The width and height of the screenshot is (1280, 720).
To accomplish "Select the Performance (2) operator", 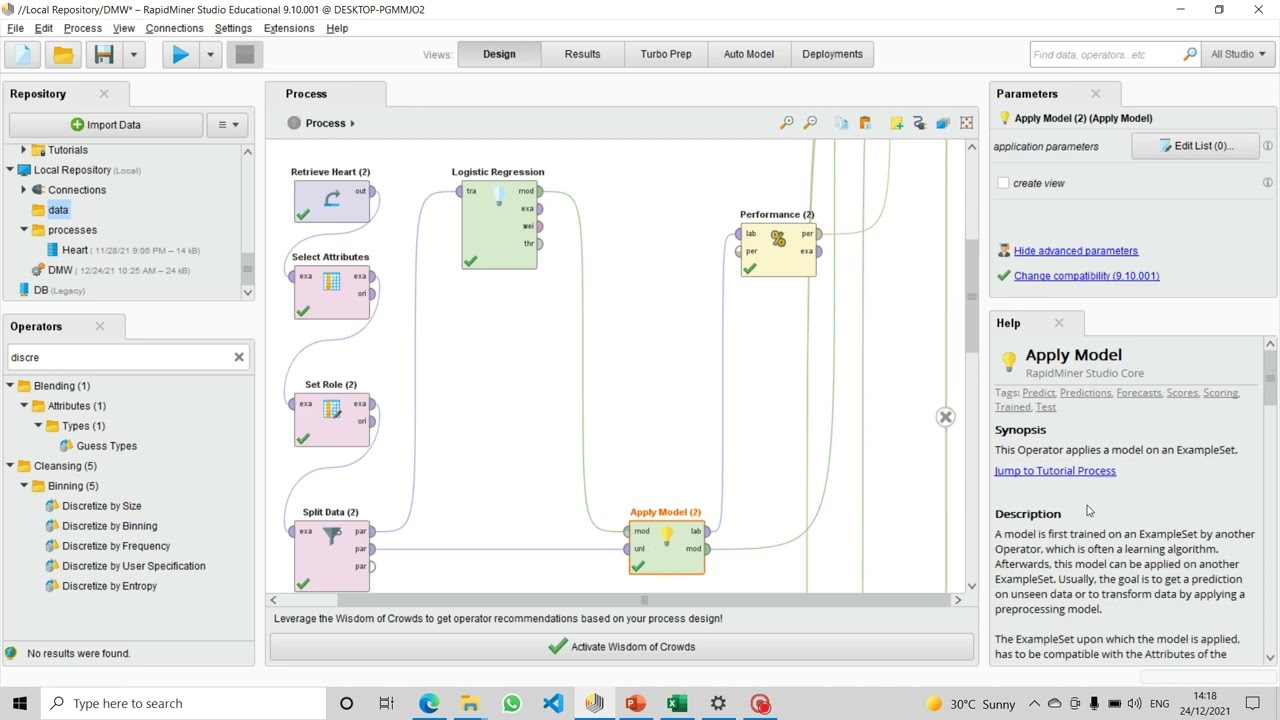I will coord(778,250).
